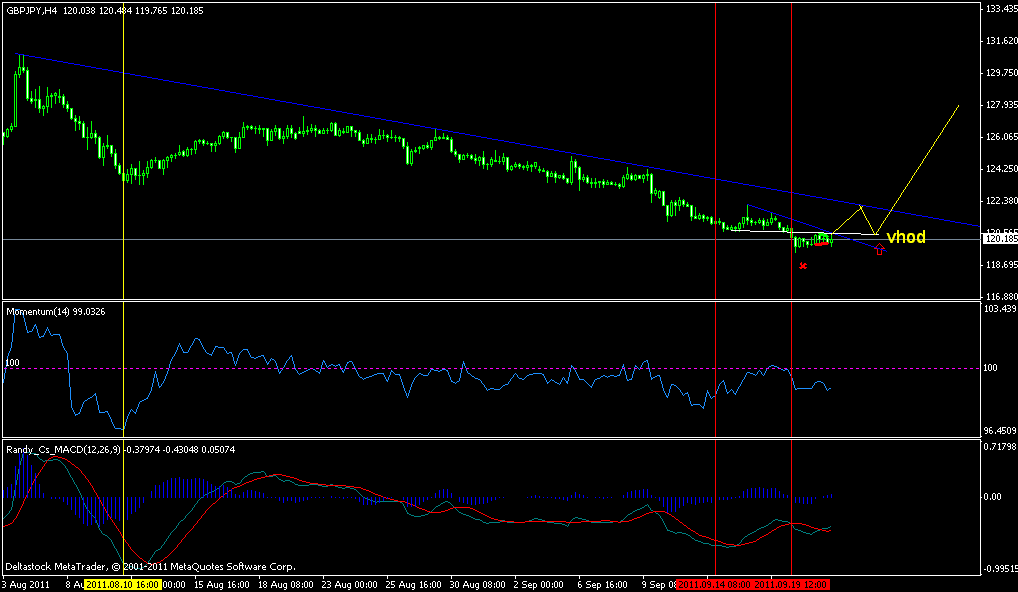The image size is (1018, 592).
Task: Click the 122.380 price scale value
Action: 1000,201
